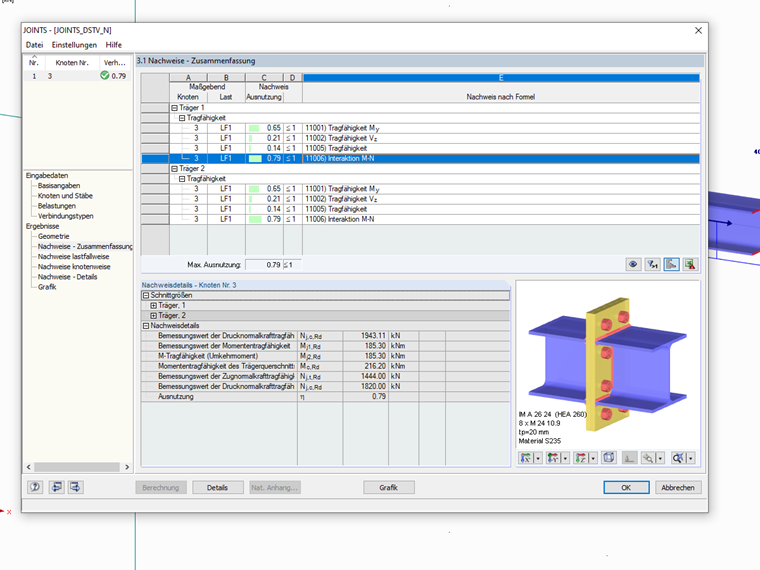The width and height of the screenshot is (760, 570).
Task: Open the X view direction dropdown arrow
Action: [538, 458]
